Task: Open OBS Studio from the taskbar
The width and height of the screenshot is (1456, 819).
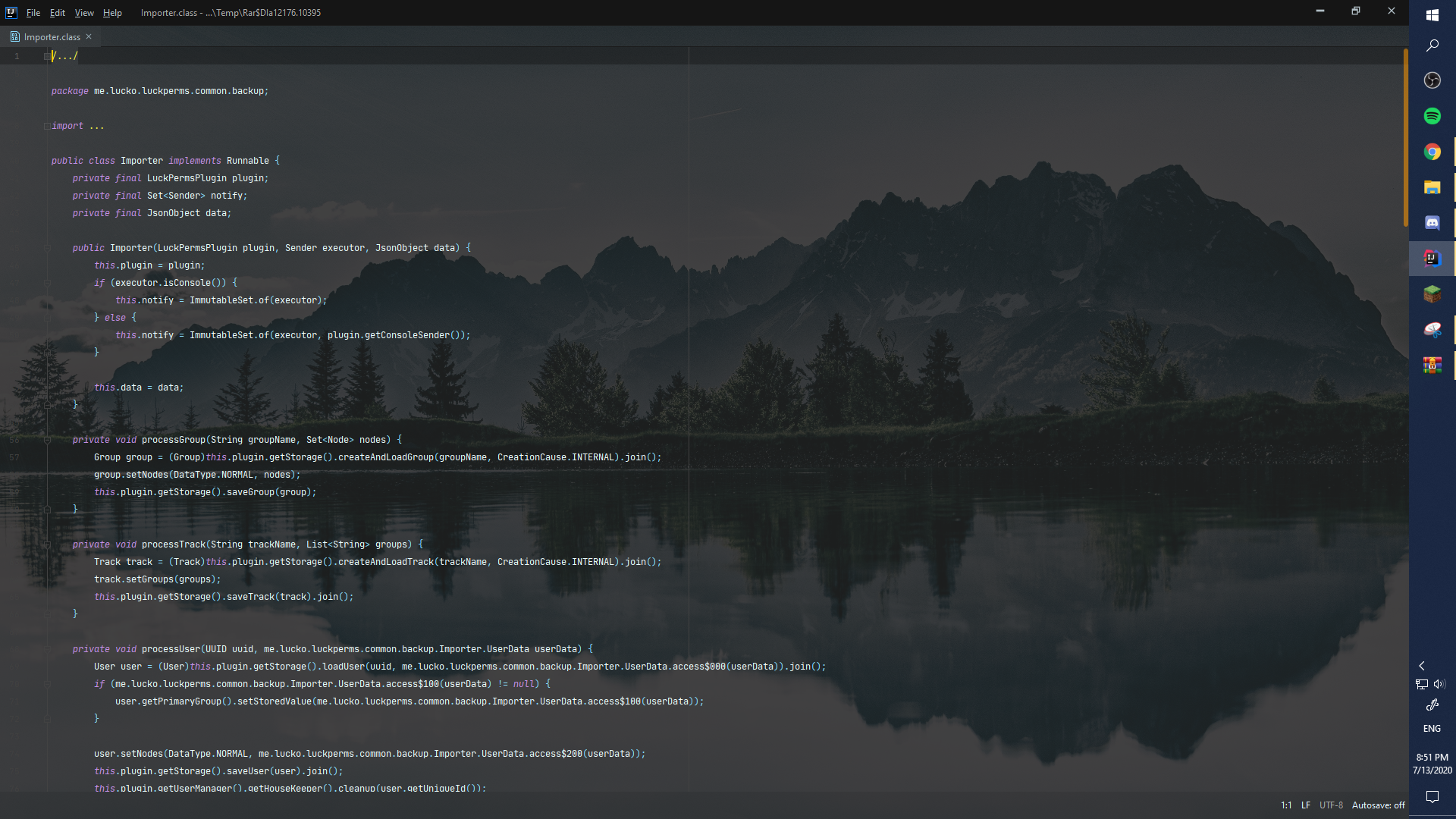Action: point(1432,80)
